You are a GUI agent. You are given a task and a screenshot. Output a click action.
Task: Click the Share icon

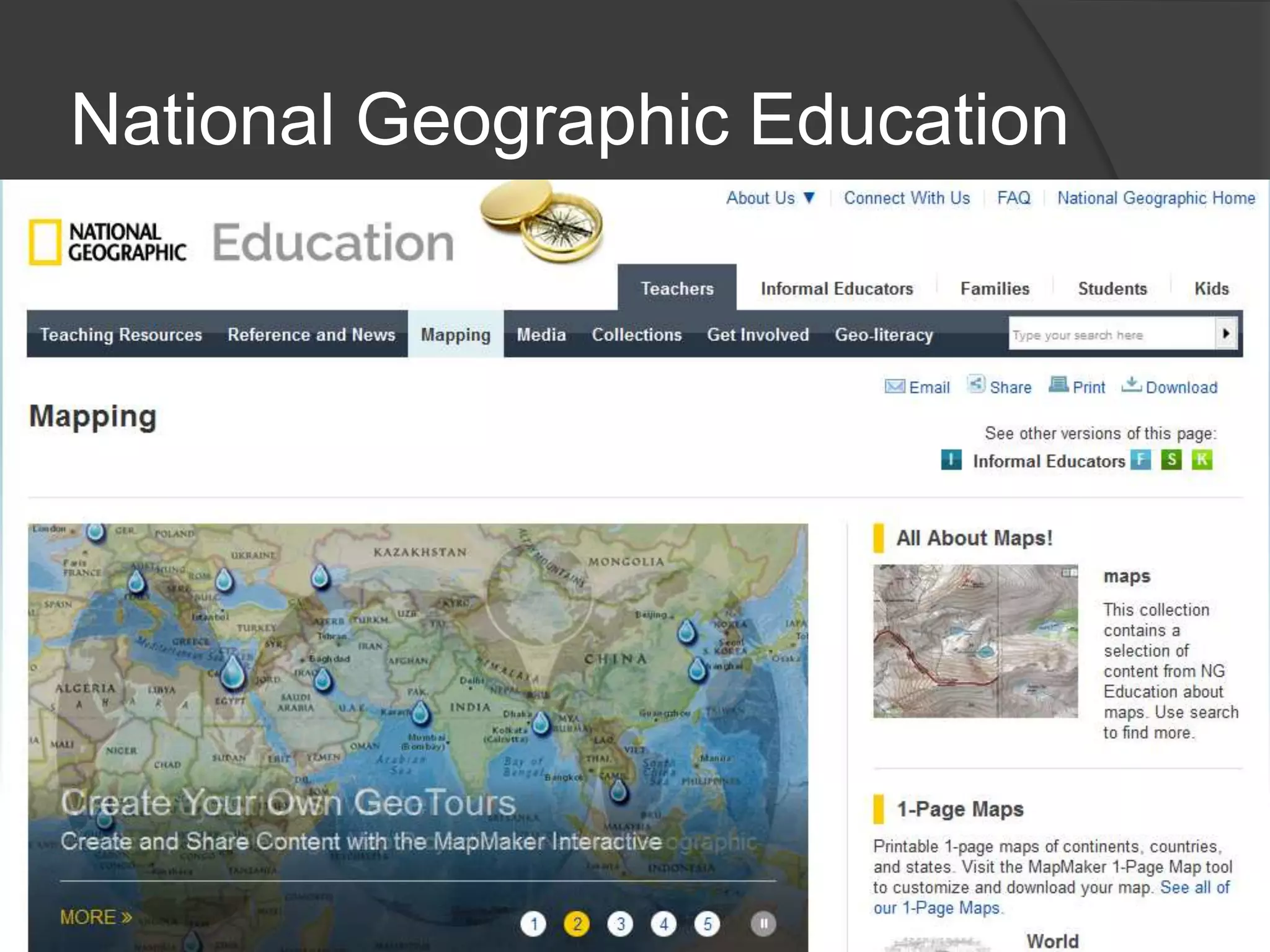tap(976, 384)
